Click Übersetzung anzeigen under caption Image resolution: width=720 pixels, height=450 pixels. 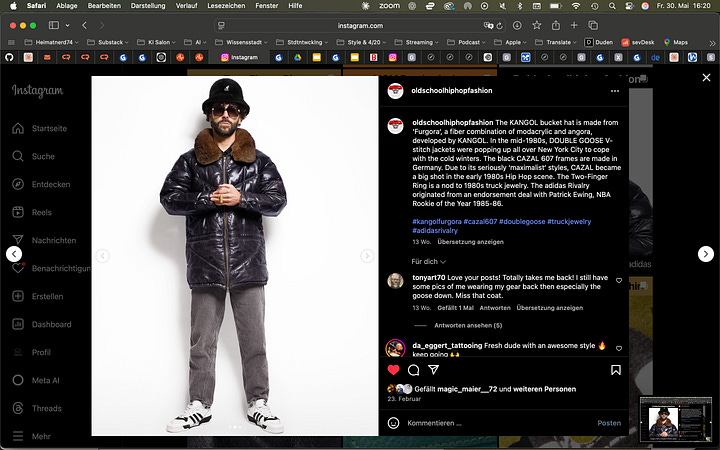coord(470,242)
